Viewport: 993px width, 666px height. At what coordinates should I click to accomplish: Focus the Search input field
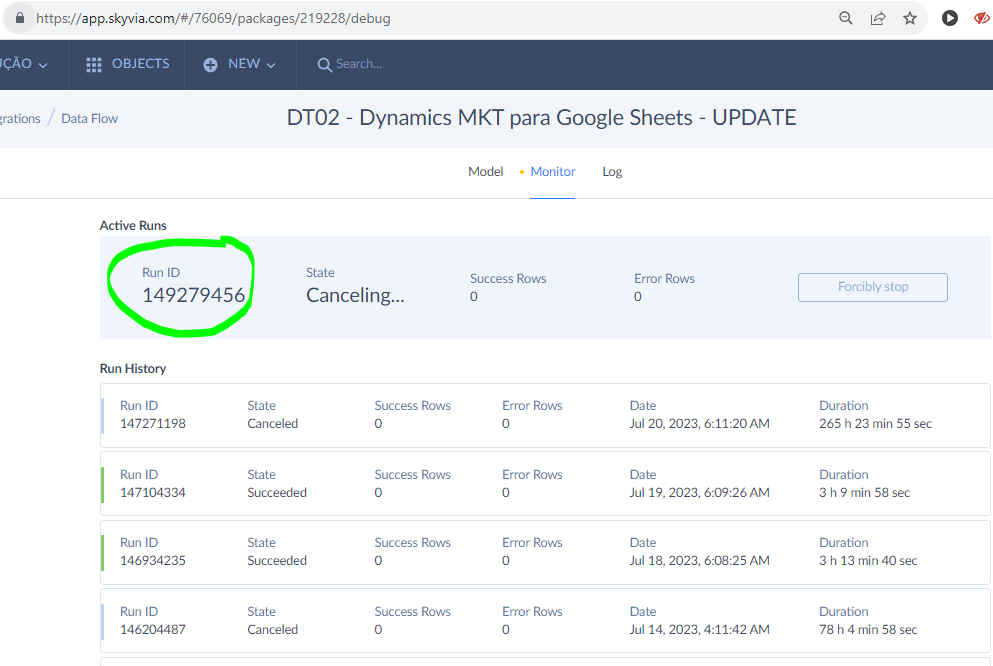point(358,64)
